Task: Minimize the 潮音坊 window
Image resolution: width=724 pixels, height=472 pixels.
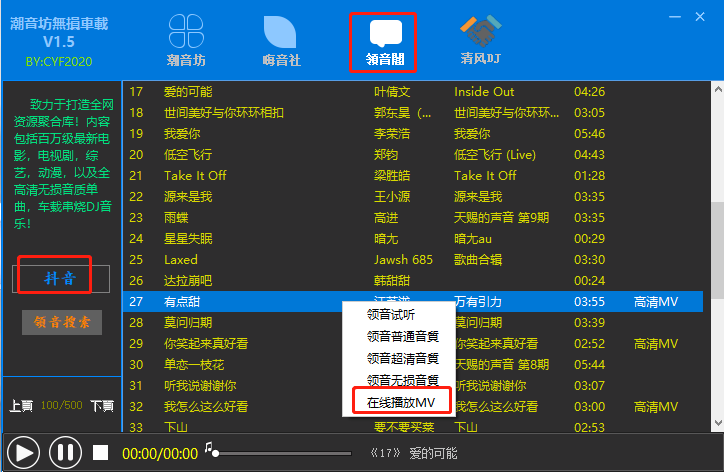Action: pos(675,17)
